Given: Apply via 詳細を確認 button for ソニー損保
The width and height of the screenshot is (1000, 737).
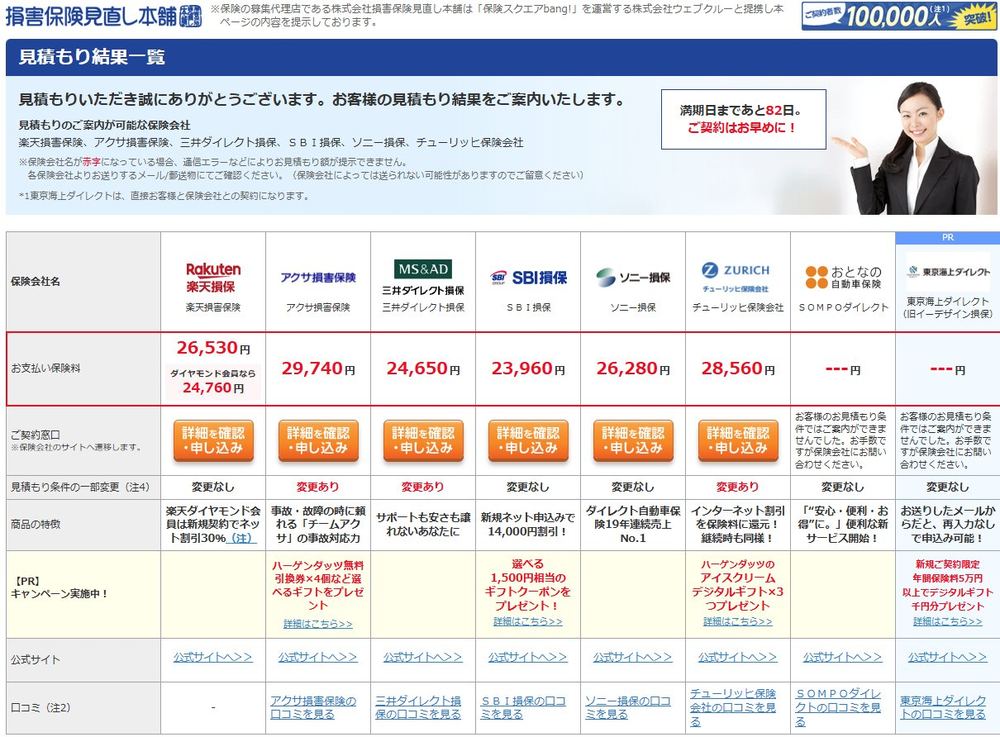Looking at the screenshot, I should (x=633, y=441).
